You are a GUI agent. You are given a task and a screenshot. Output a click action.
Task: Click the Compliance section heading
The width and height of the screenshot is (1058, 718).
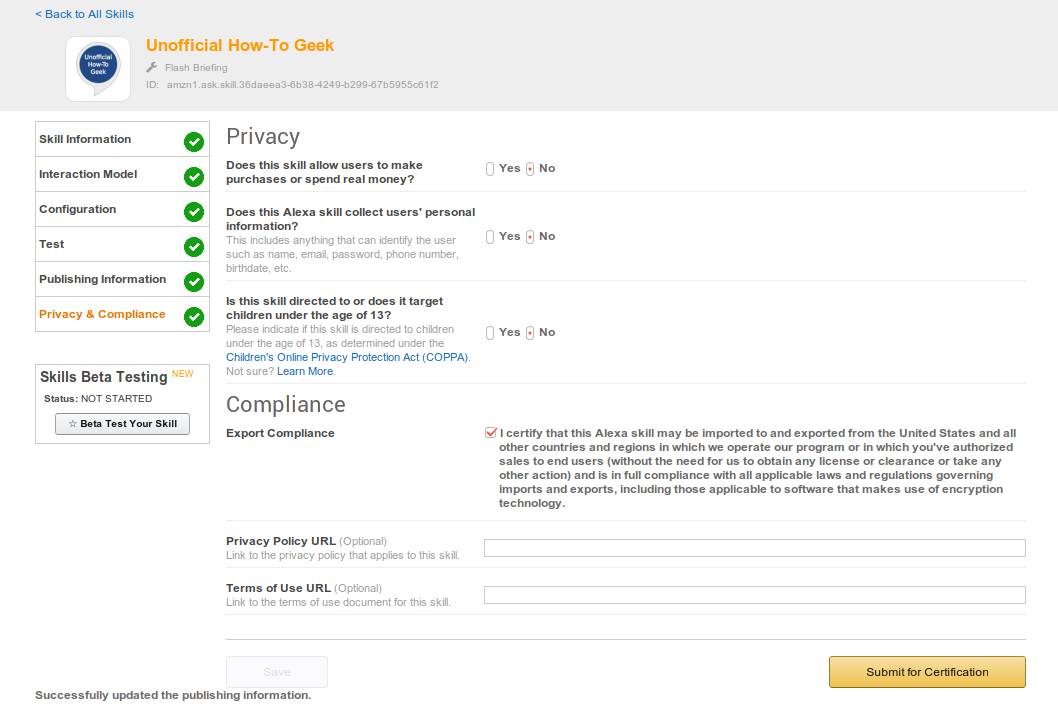pyautogui.click(x=285, y=404)
